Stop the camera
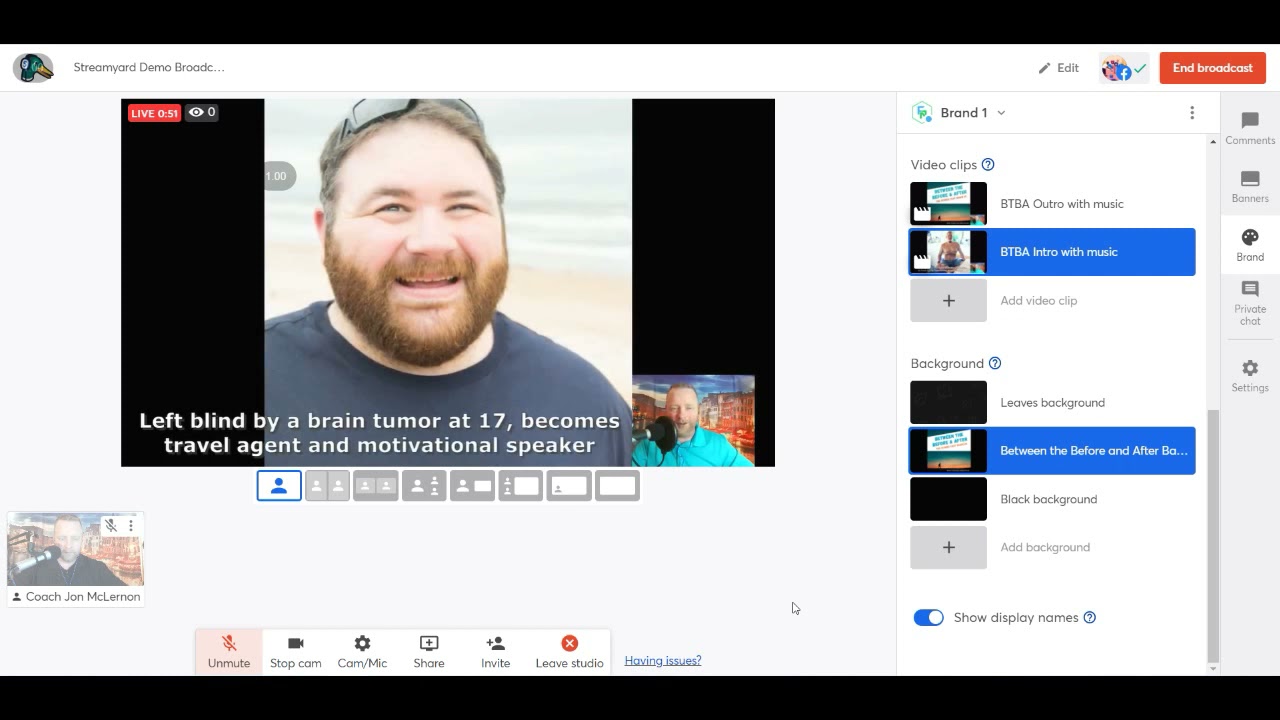Image resolution: width=1280 pixels, height=720 pixels. (x=296, y=652)
